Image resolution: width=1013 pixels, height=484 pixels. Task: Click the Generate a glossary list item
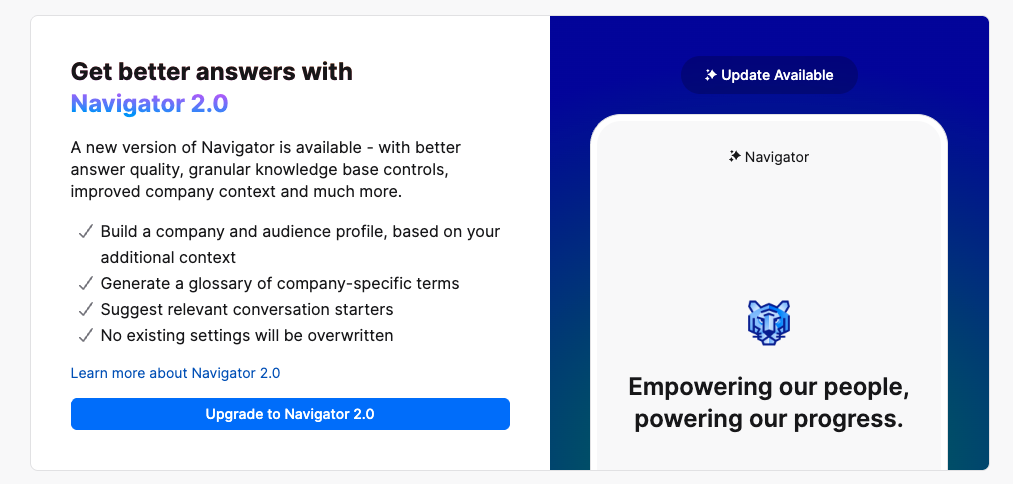(280, 284)
